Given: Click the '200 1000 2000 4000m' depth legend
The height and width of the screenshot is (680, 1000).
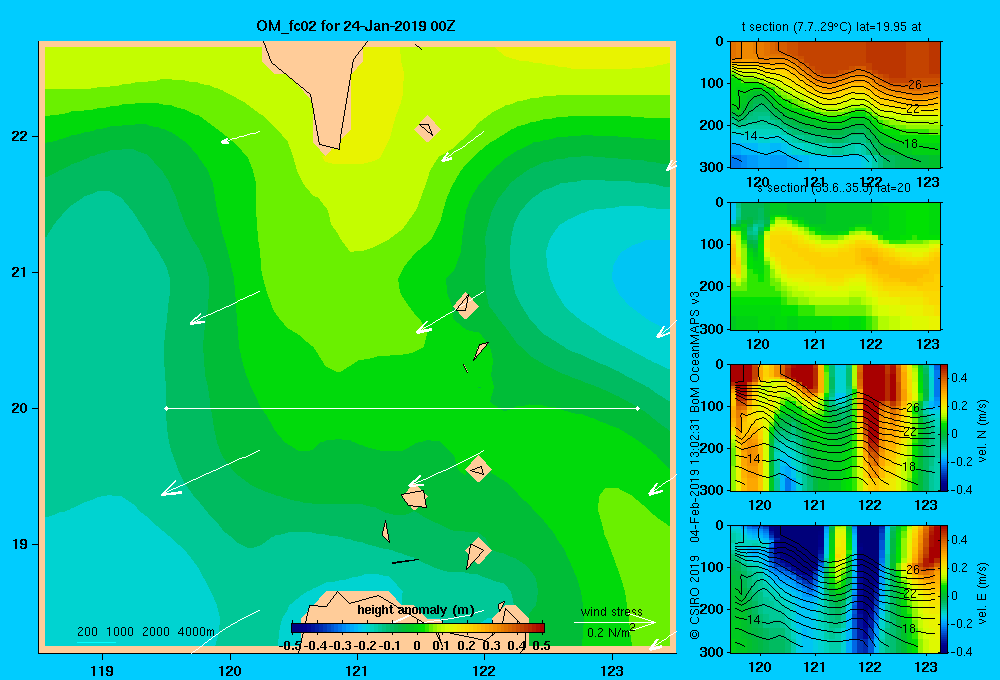Looking at the screenshot, I should [x=145, y=632].
